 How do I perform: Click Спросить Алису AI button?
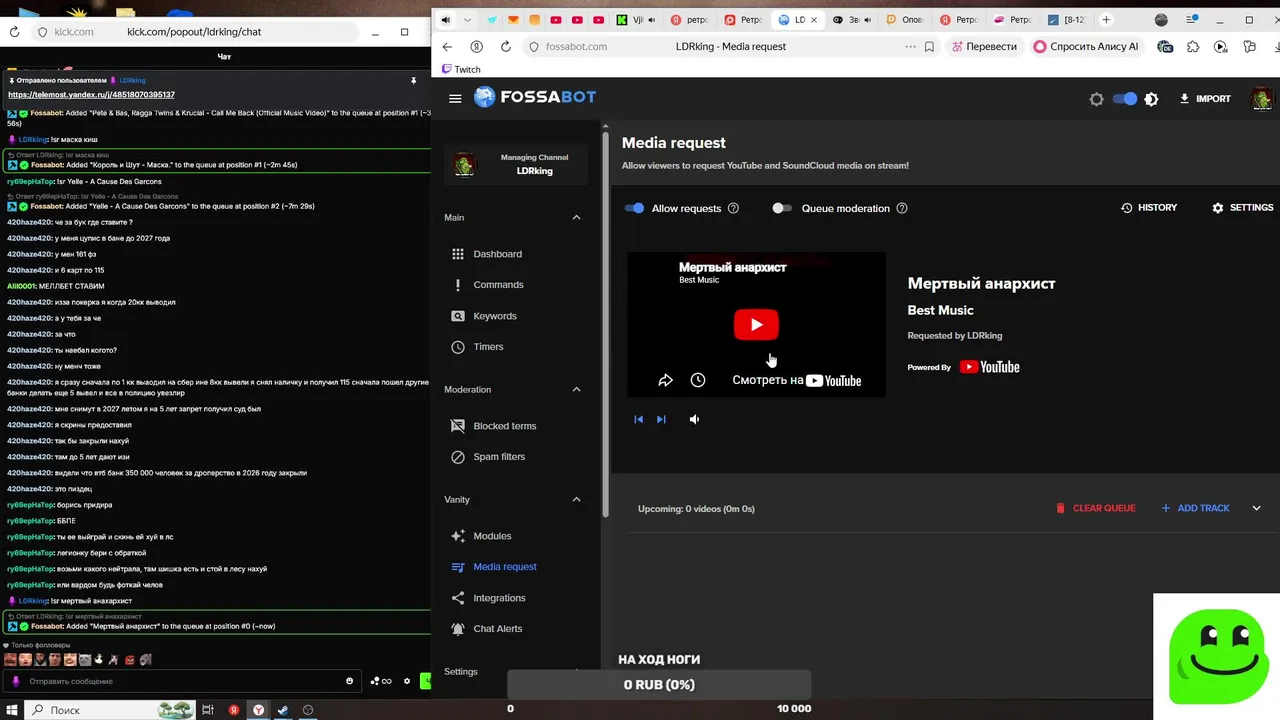click(x=1086, y=46)
